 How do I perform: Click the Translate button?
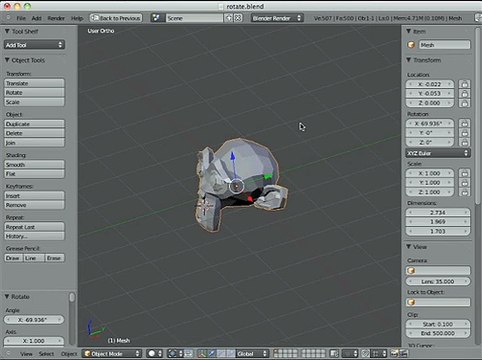(34, 83)
